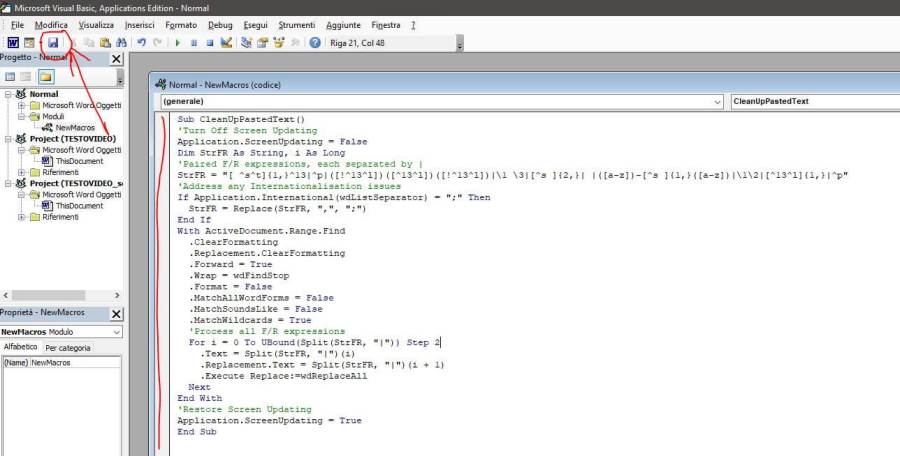Viewport: 900px width, 456px height.
Task: Click the Undo toolbar icon
Action: click(x=142, y=43)
